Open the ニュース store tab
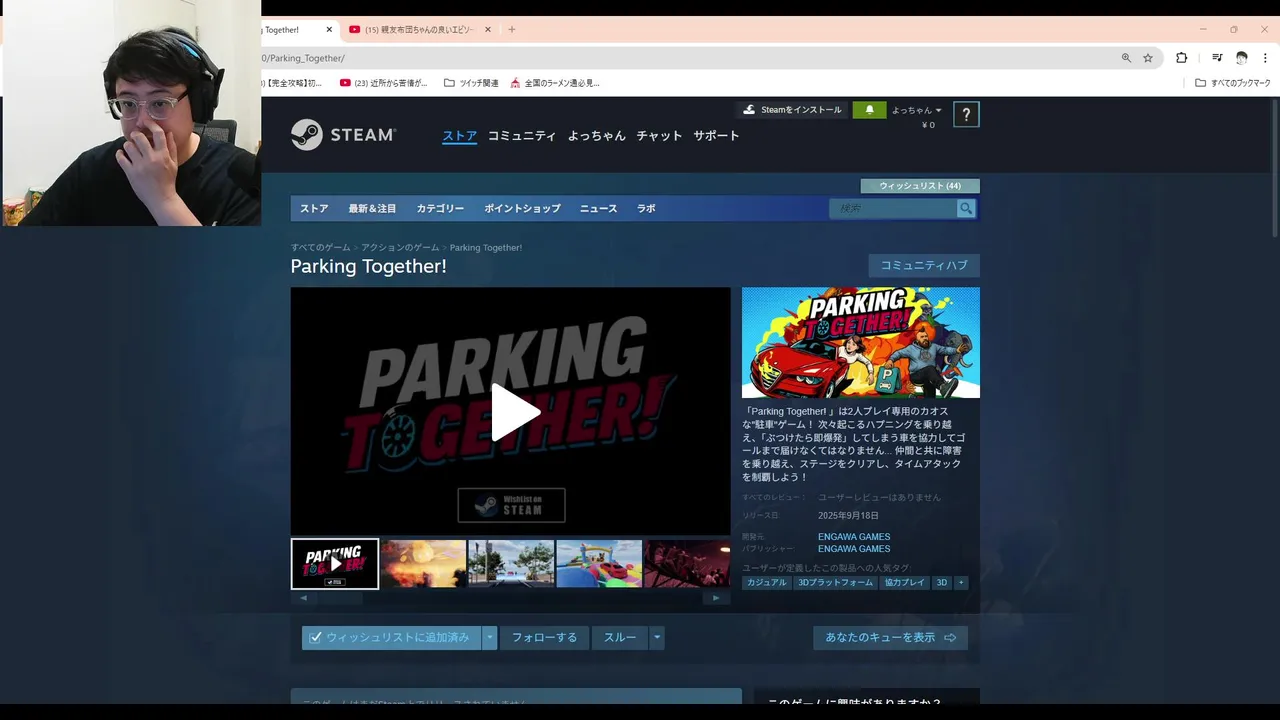Image resolution: width=1280 pixels, height=720 pixels. point(598,209)
